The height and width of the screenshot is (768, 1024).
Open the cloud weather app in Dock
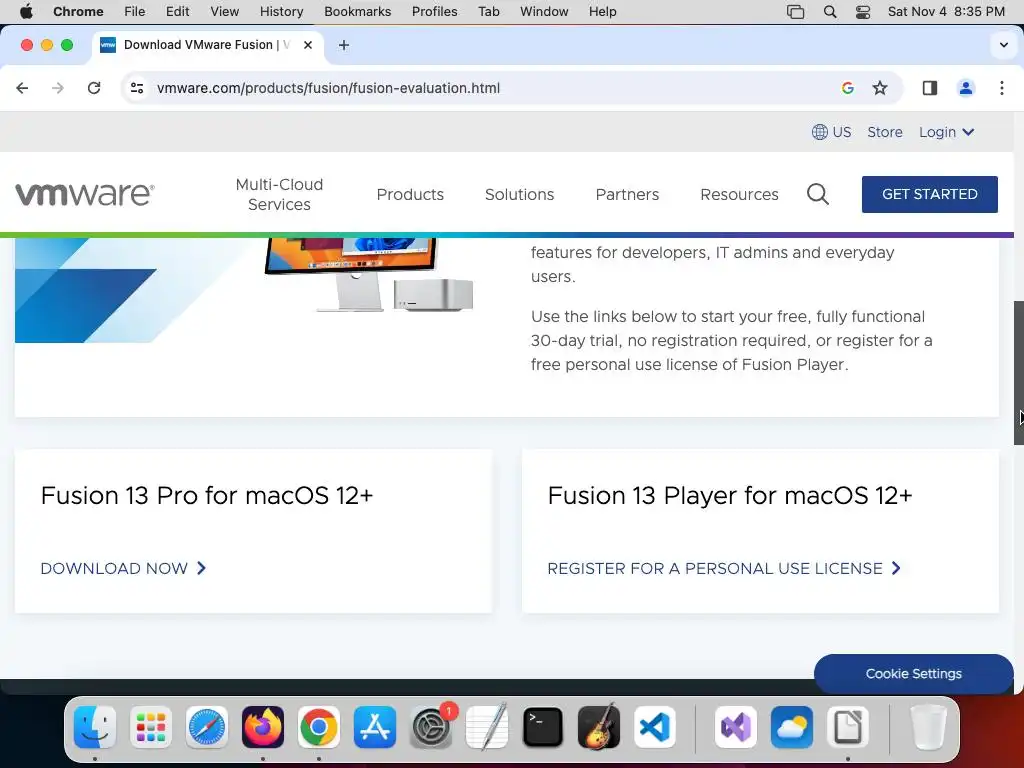[x=792, y=727]
